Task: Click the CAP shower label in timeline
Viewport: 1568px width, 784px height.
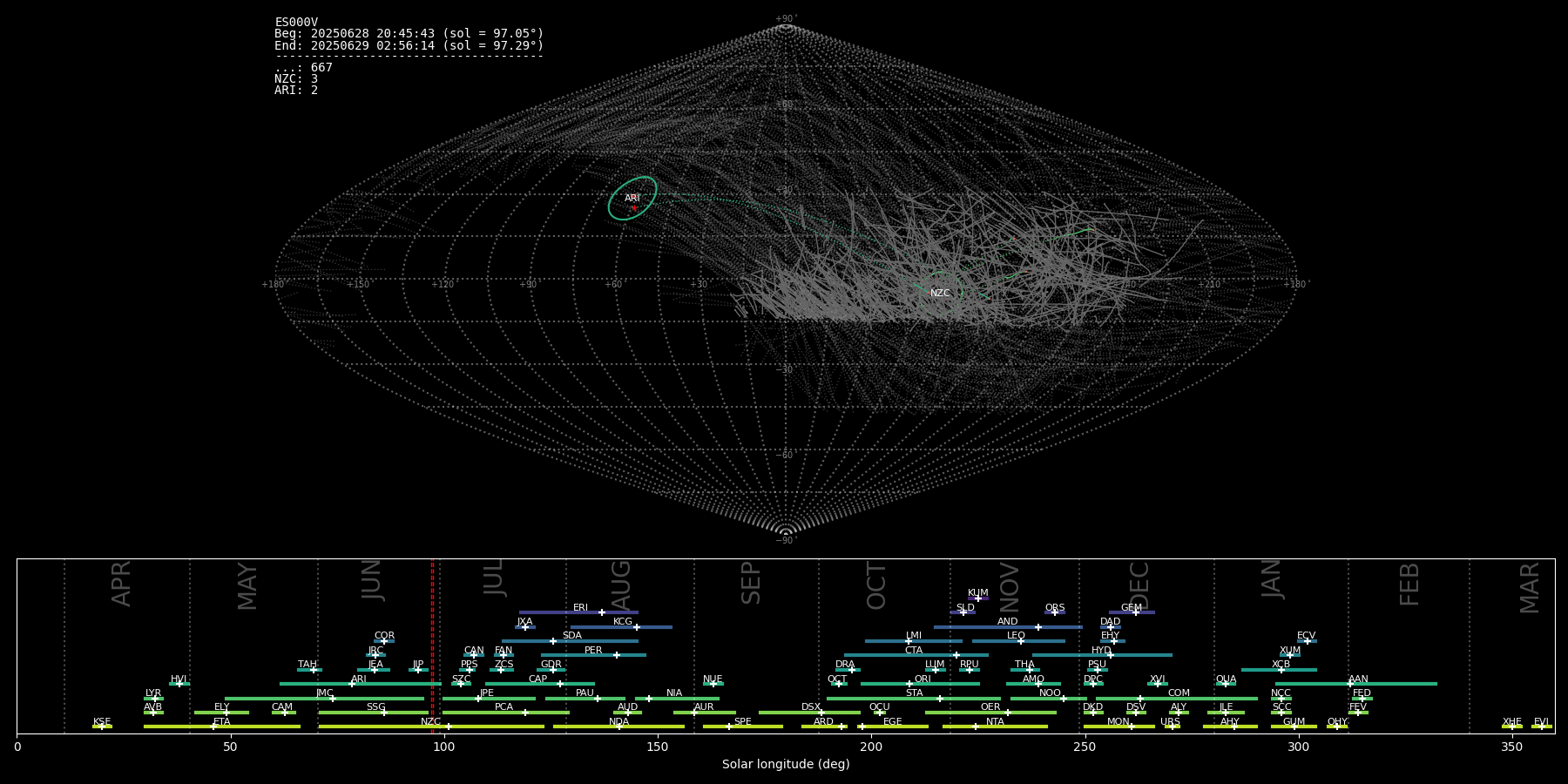Action: pos(538,679)
